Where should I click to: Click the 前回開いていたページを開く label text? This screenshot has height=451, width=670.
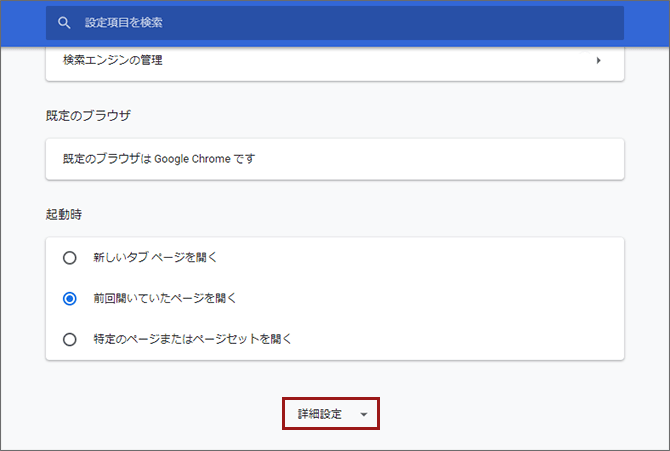165,298
